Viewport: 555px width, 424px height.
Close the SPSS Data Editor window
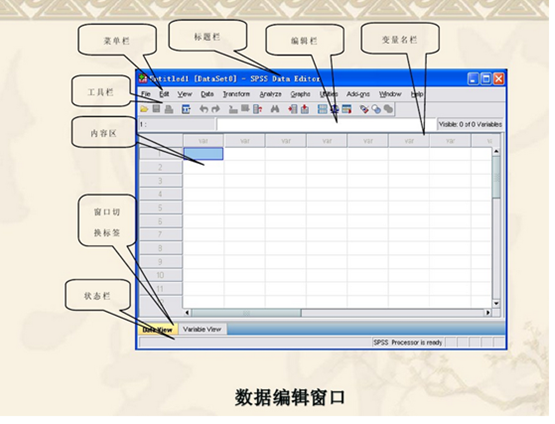499,79
